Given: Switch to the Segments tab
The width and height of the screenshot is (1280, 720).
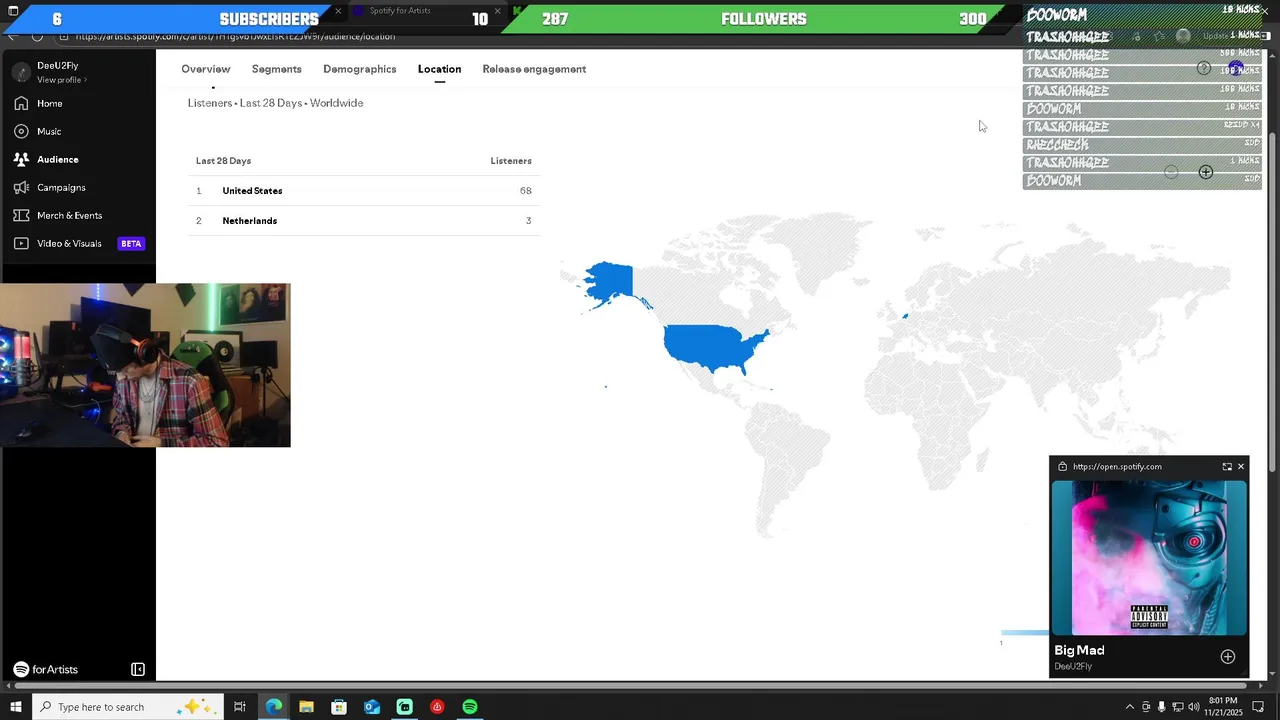Looking at the screenshot, I should point(277,69).
